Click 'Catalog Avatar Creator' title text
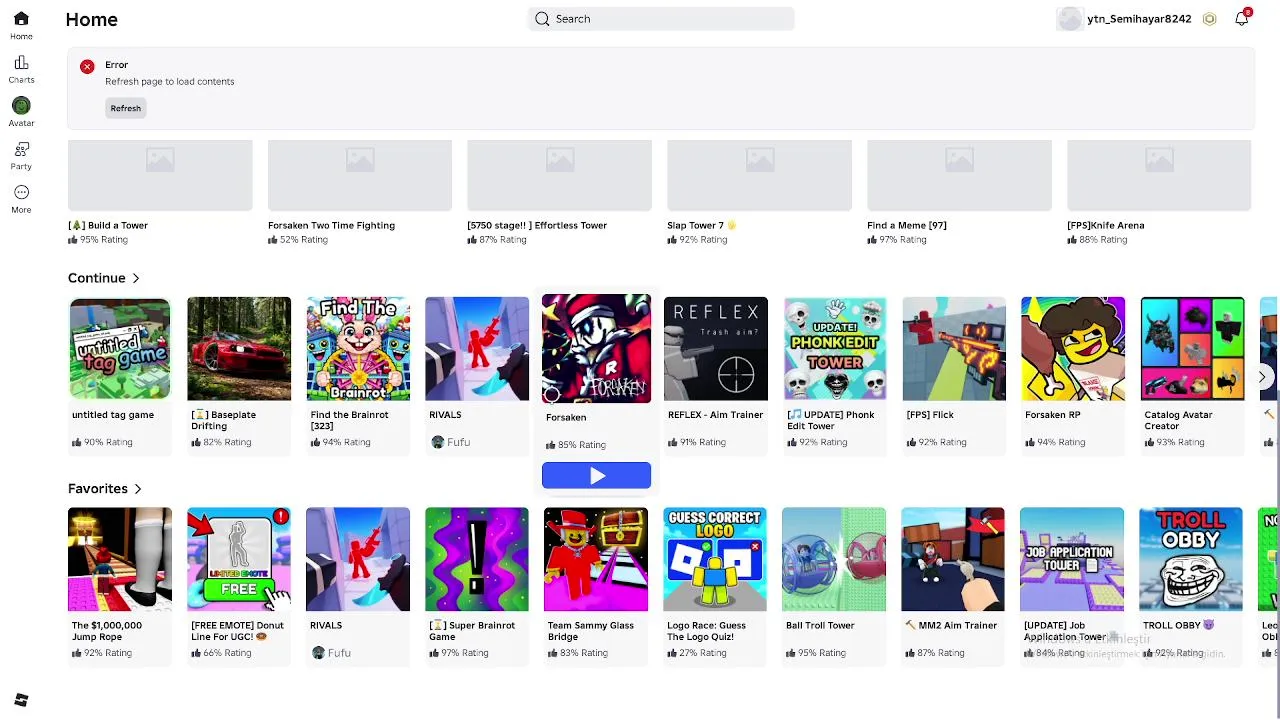Image resolution: width=1280 pixels, height=720 pixels. 1178,420
